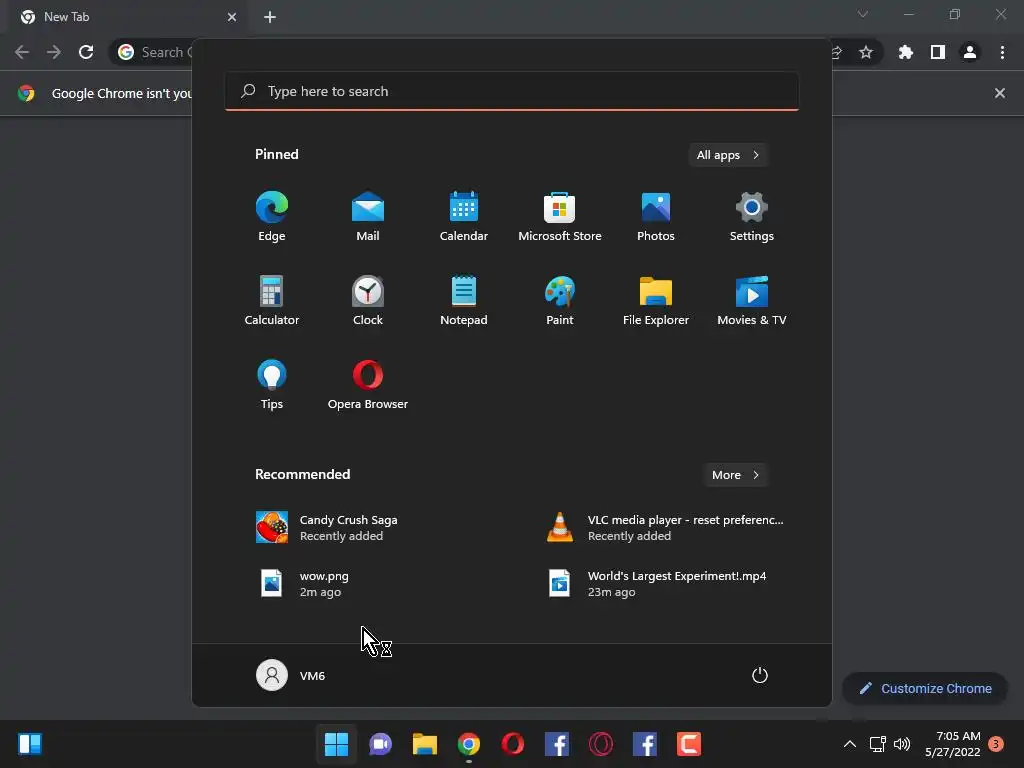The width and height of the screenshot is (1024, 768).
Task: Close the New Tab tab
Action: [x=232, y=17]
